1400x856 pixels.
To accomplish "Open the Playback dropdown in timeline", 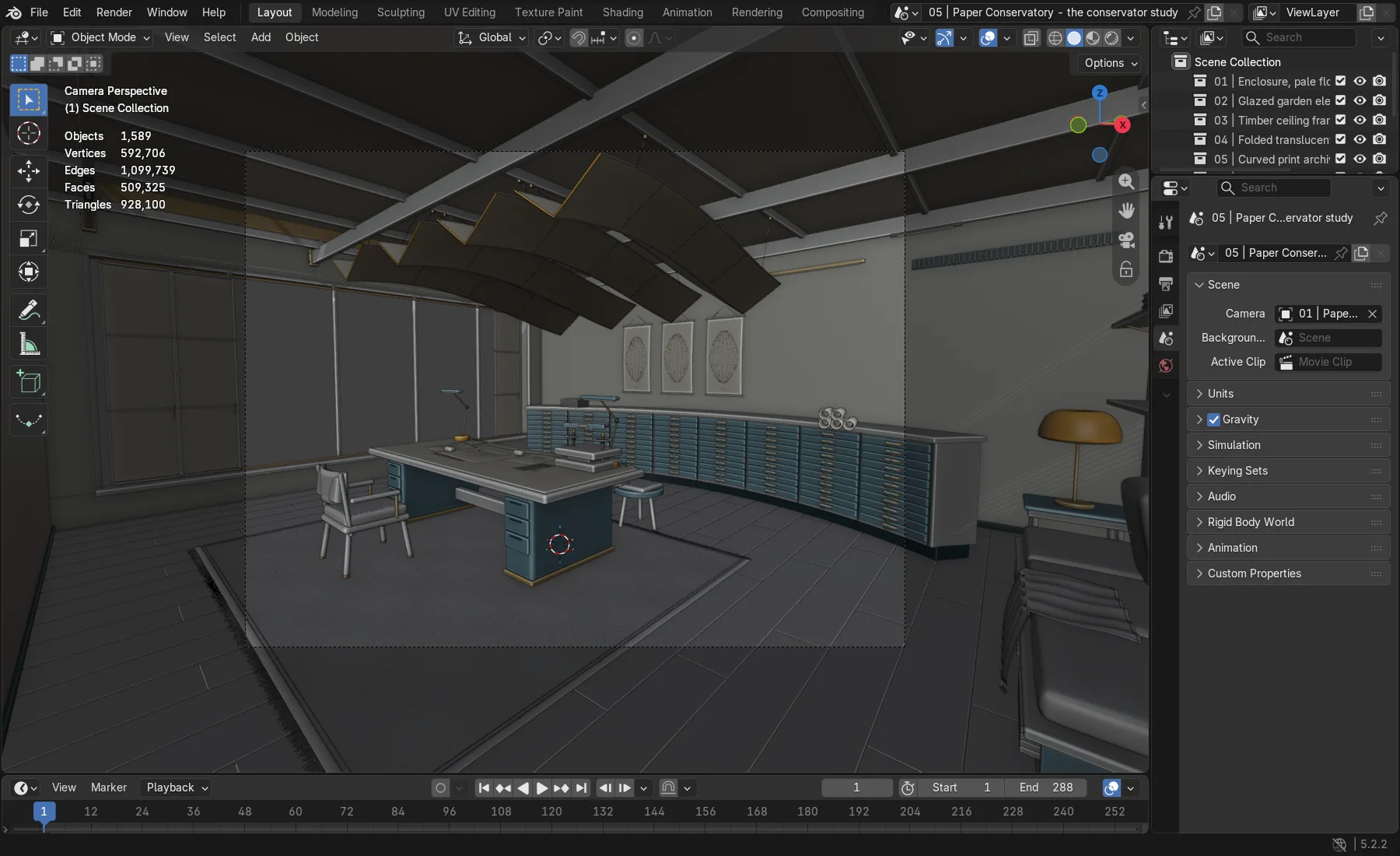I will 177,788.
